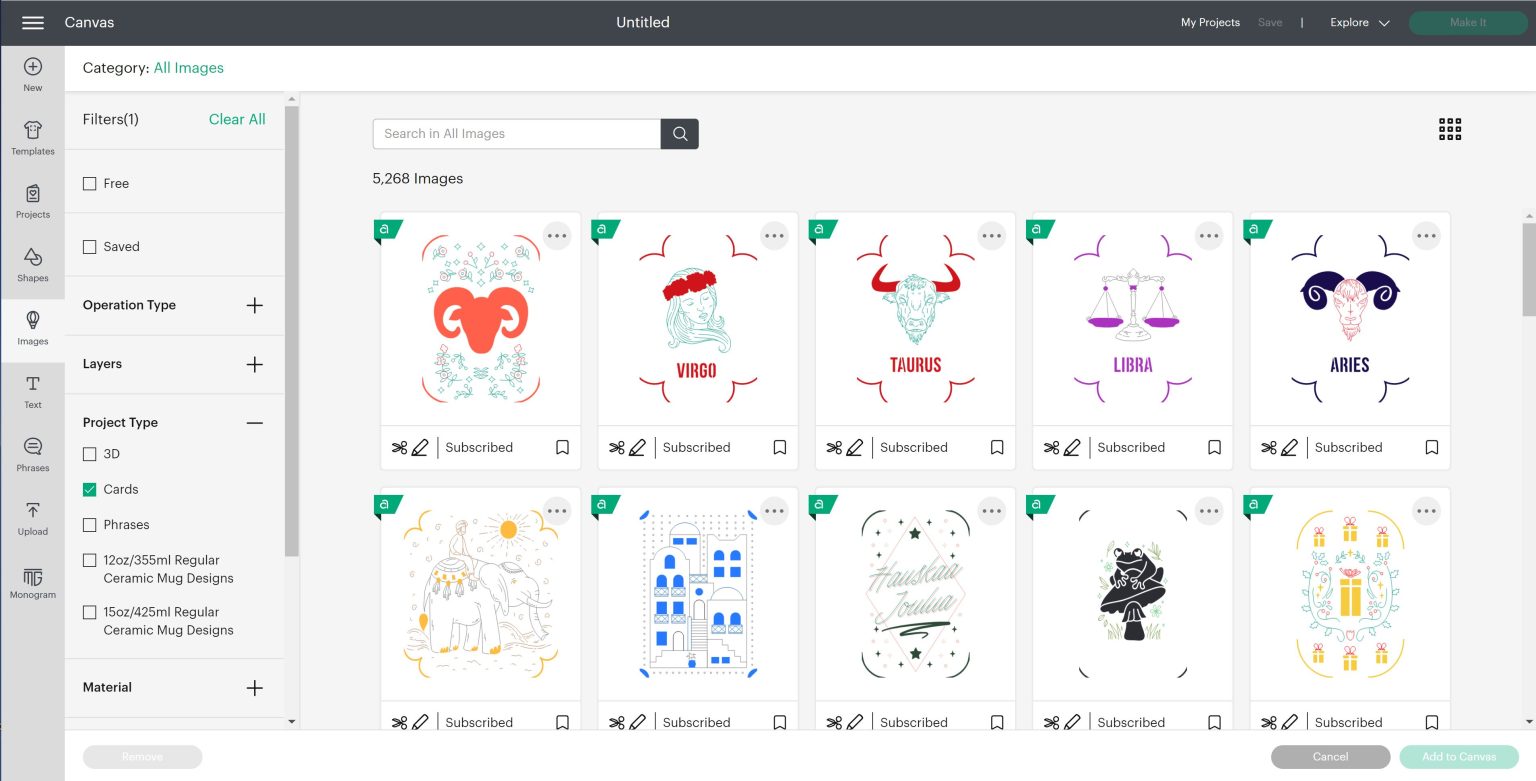This screenshot has height=781, width=1536.
Task: Check the Saved filter checkbox
Action: point(90,247)
